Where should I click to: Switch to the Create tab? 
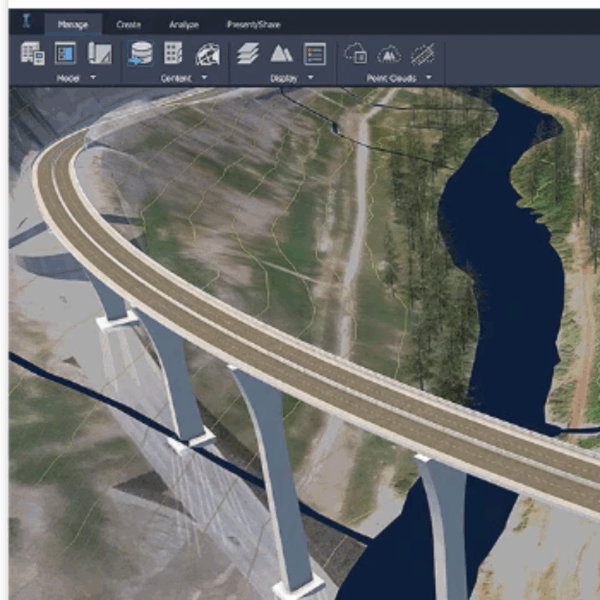click(x=128, y=24)
